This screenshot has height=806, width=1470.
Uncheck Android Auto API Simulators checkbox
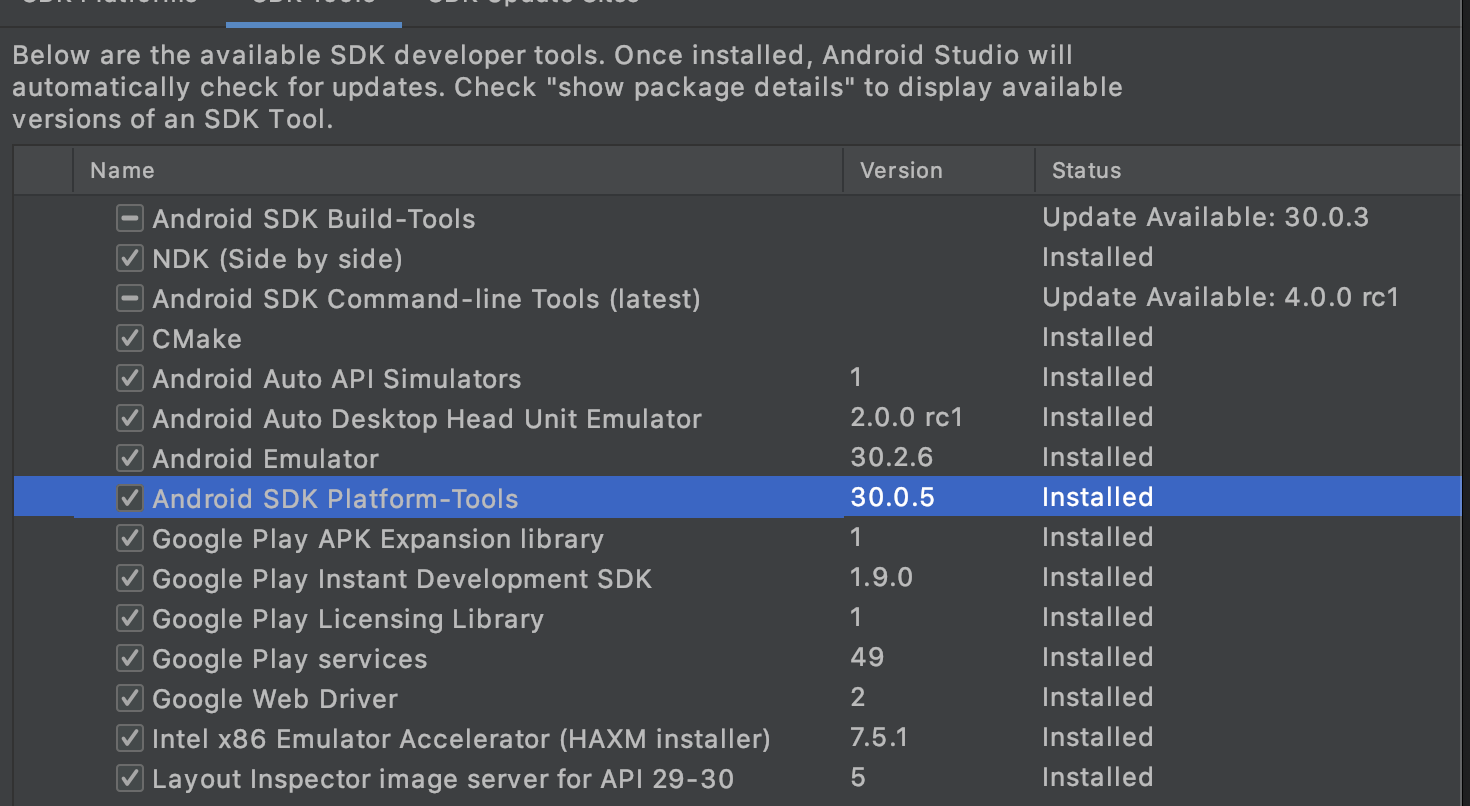click(129, 378)
